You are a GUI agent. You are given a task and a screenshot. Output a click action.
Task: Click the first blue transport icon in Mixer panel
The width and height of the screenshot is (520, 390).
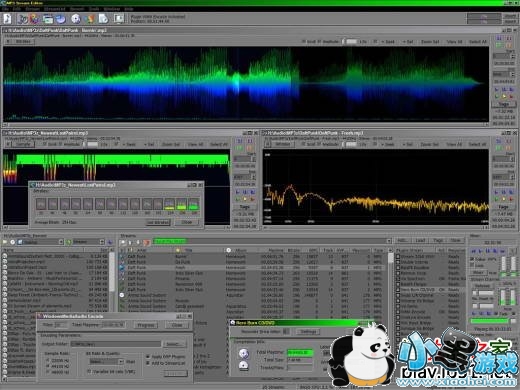474,251
